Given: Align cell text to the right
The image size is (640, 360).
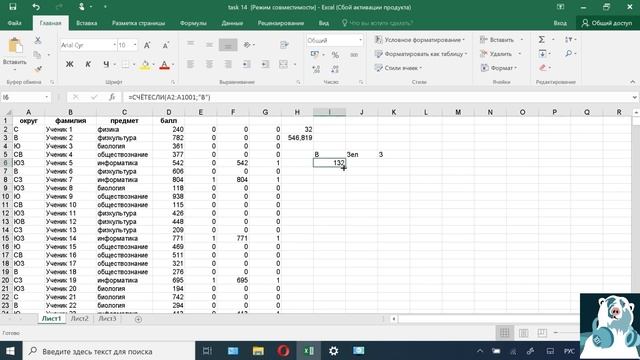Looking at the screenshot, I should [x=228, y=64].
